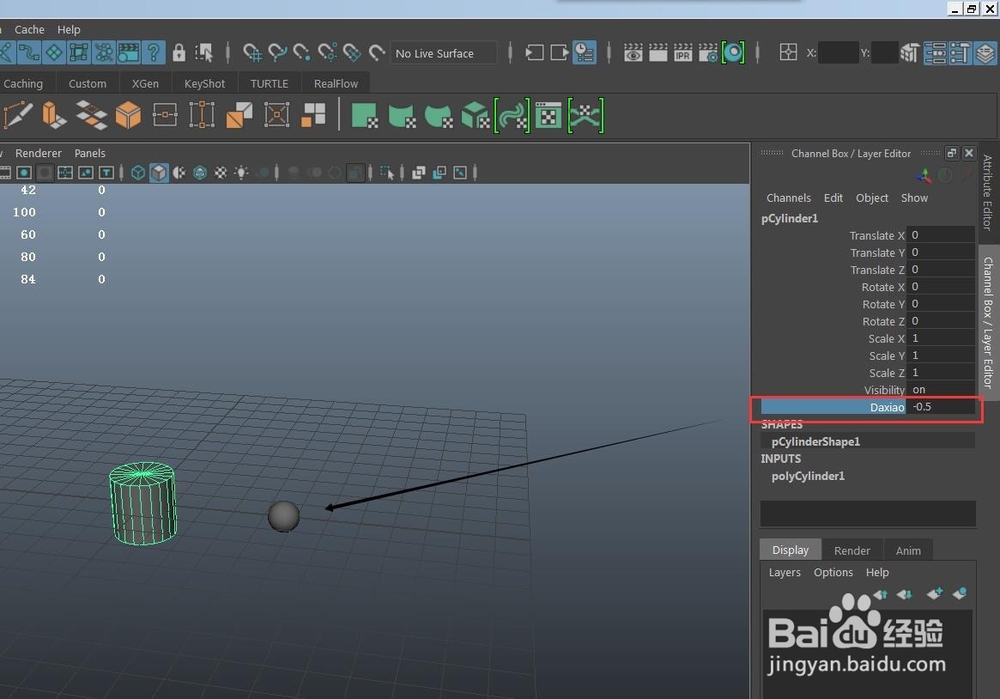Start IPR render
Image resolution: width=1000 pixels, height=699 pixels.
coord(683,53)
